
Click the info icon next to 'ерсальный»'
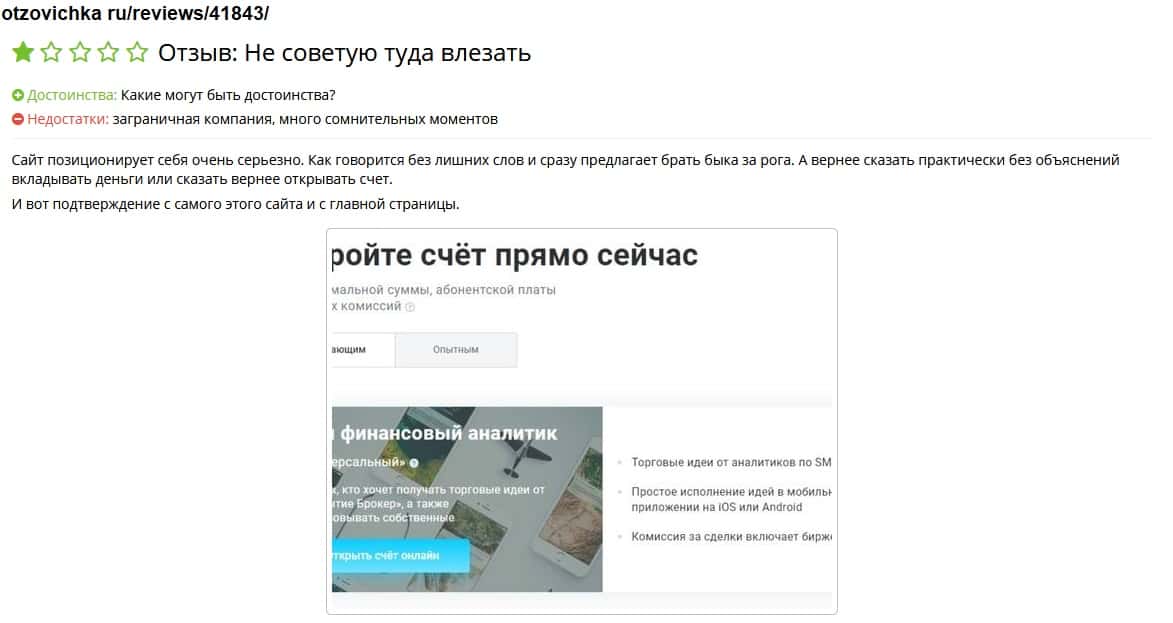click(x=414, y=463)
